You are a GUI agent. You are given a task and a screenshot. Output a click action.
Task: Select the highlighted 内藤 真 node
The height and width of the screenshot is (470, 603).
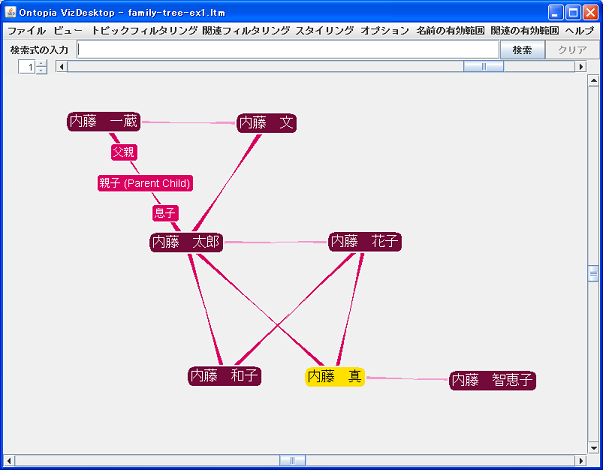pyautogui.click(x=335, y=377)
